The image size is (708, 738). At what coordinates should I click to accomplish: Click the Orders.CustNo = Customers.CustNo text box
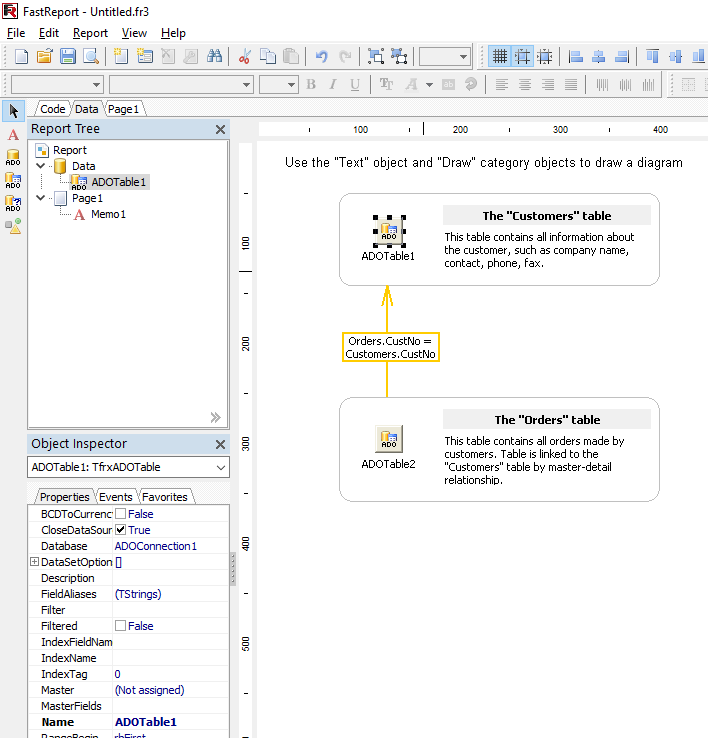point(391,347)
